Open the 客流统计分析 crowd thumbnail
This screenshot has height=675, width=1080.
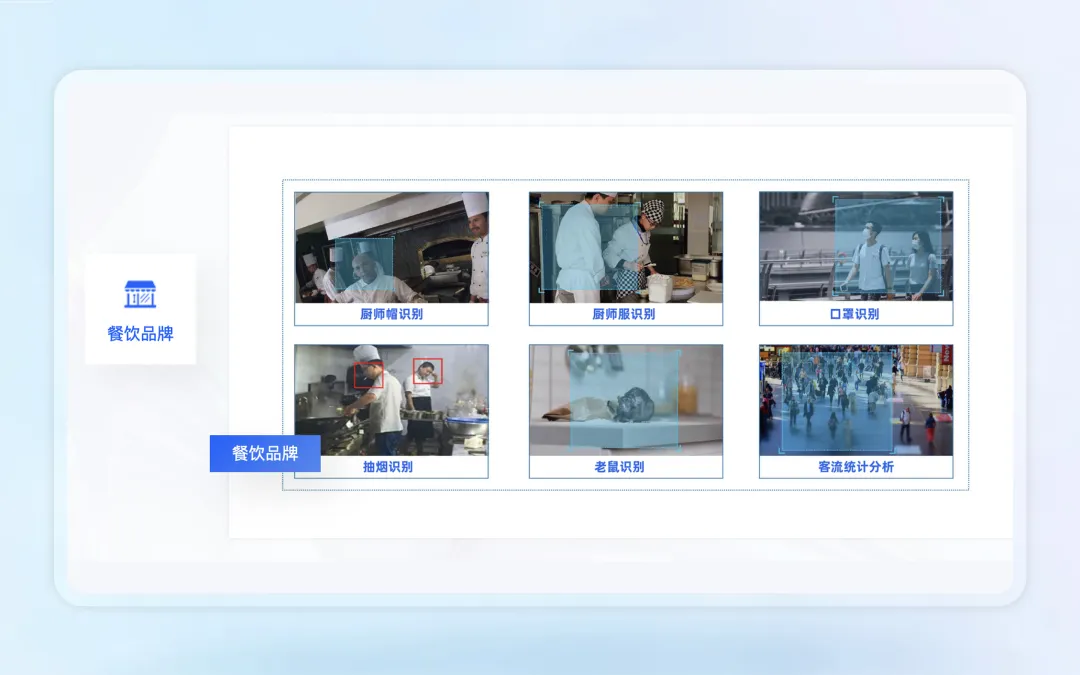pos(855,400)
